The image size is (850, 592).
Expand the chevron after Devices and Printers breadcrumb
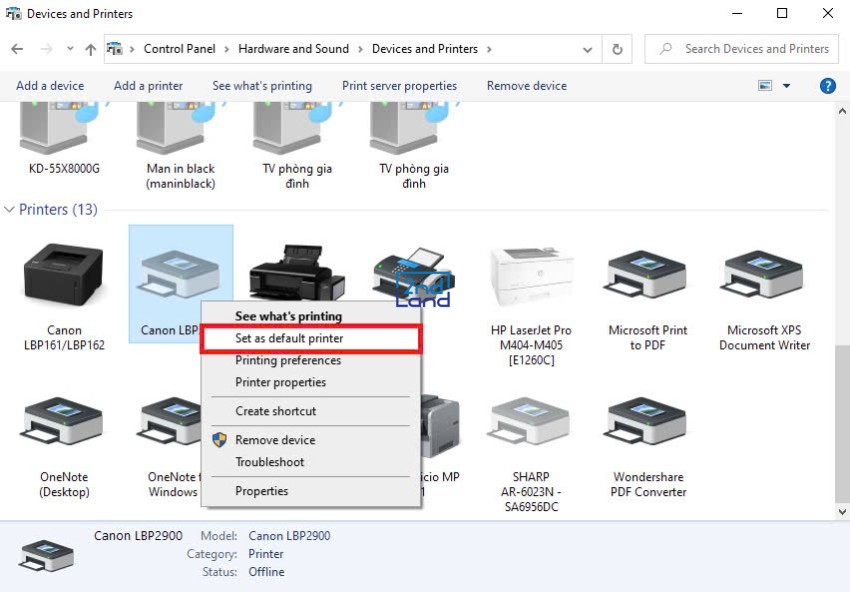[x=489, y=49]
